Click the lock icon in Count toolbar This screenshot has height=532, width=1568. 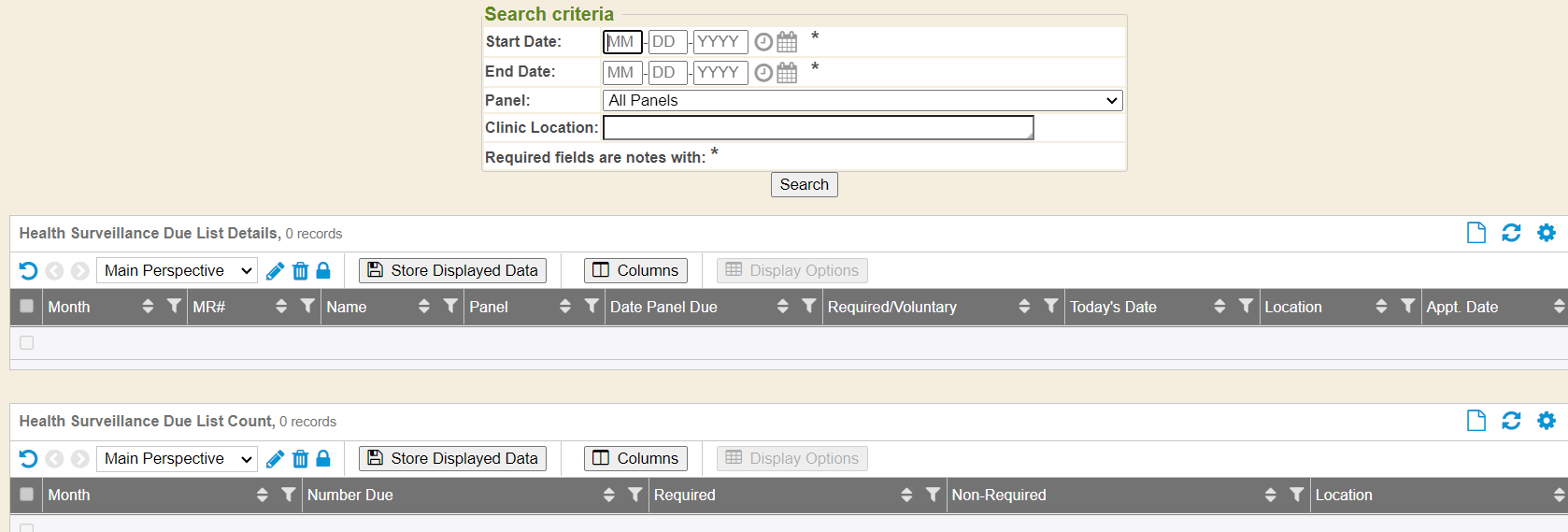point(323,458)
